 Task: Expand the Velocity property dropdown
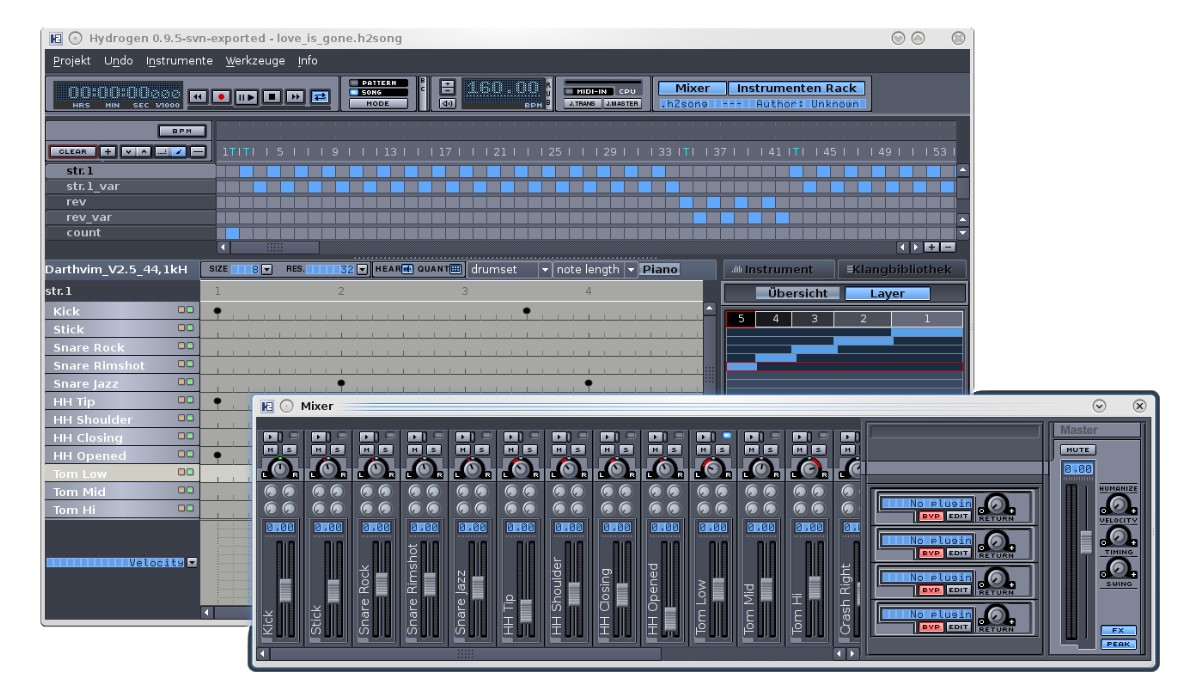[x=192, y=563]
